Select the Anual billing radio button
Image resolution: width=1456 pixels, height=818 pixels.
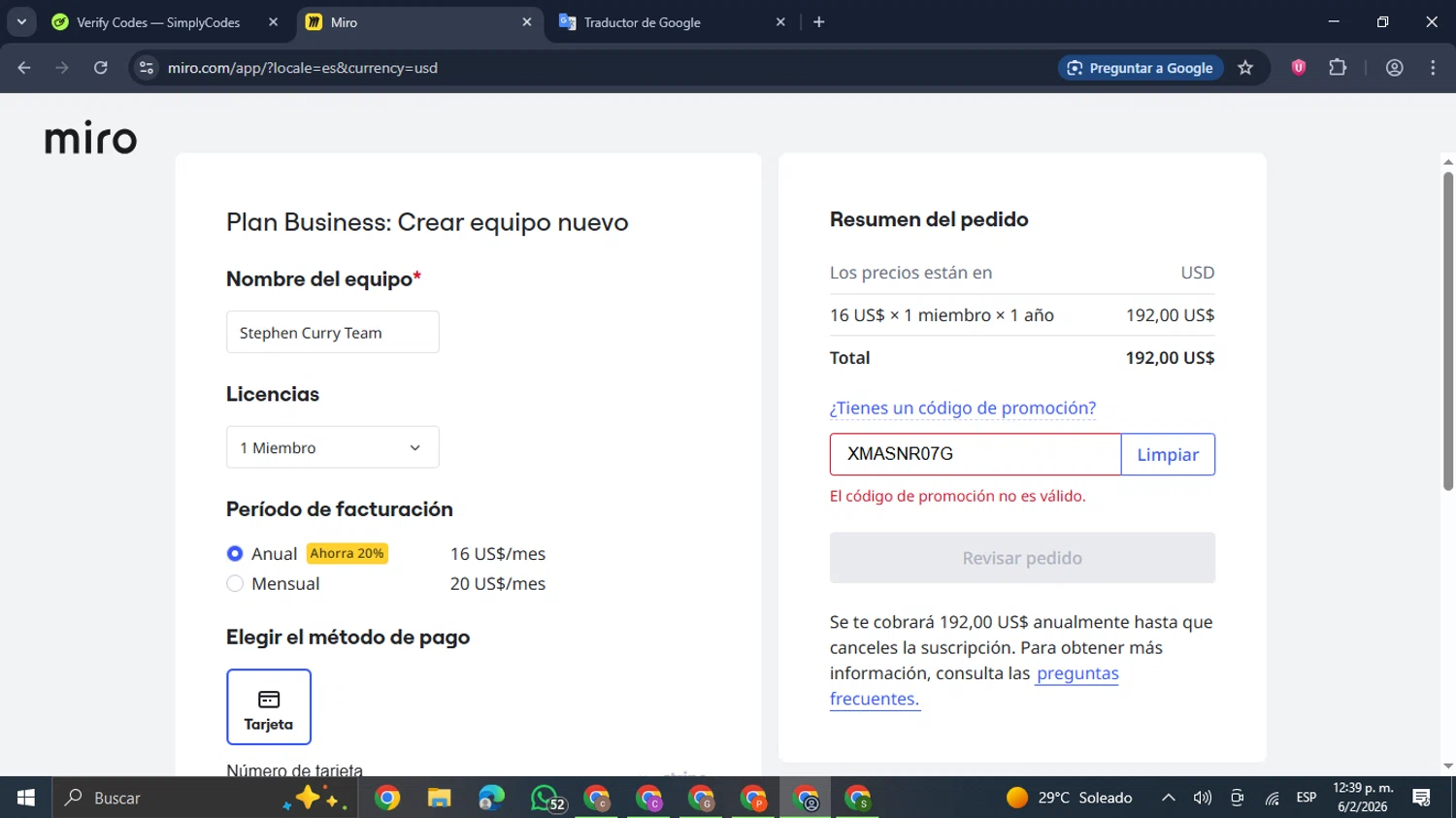point(235,553)
